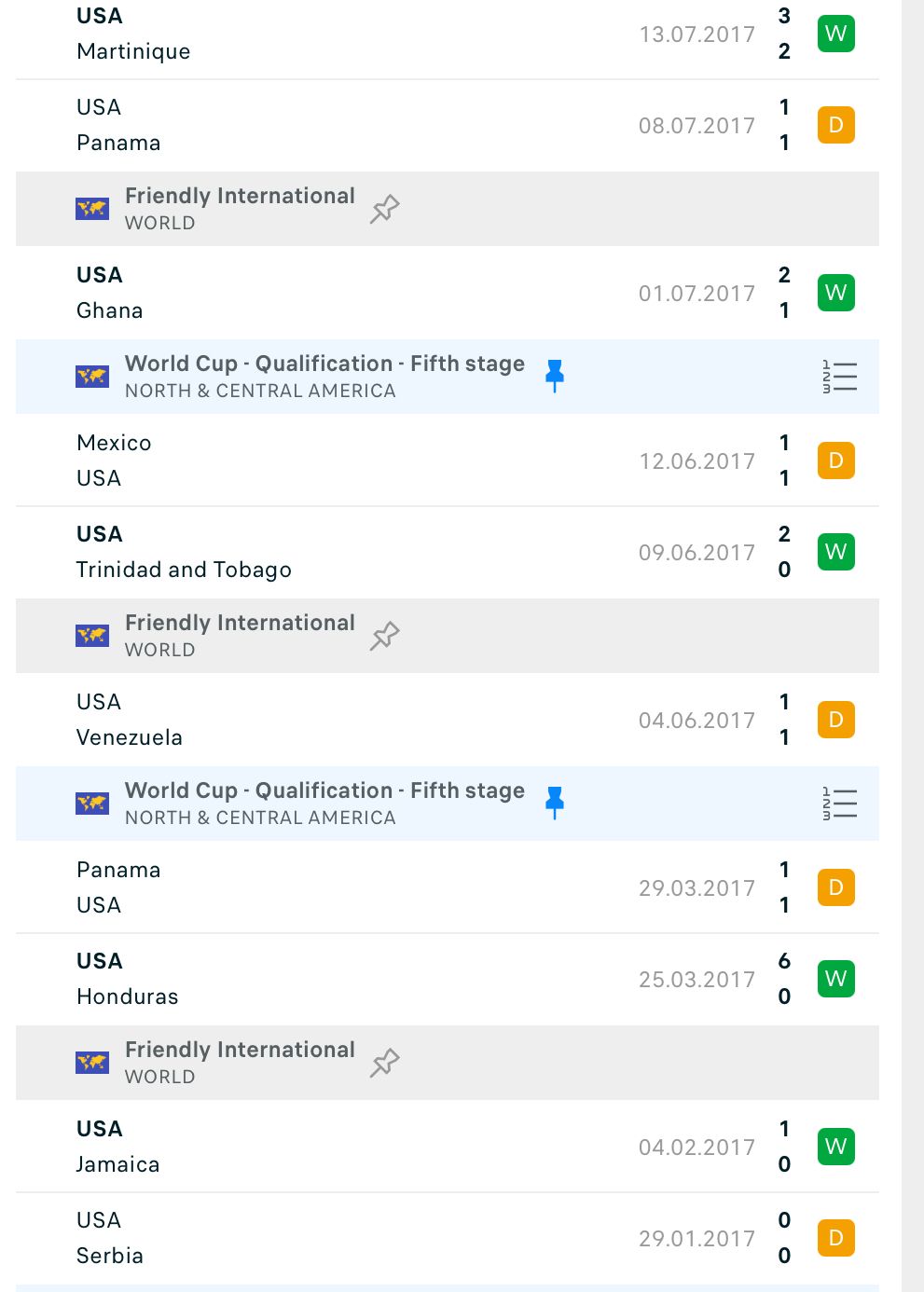Click the D badge for USA vs Panama on 08.07.2017
This screenshot has height=1292, width=924.
point(836,125)
